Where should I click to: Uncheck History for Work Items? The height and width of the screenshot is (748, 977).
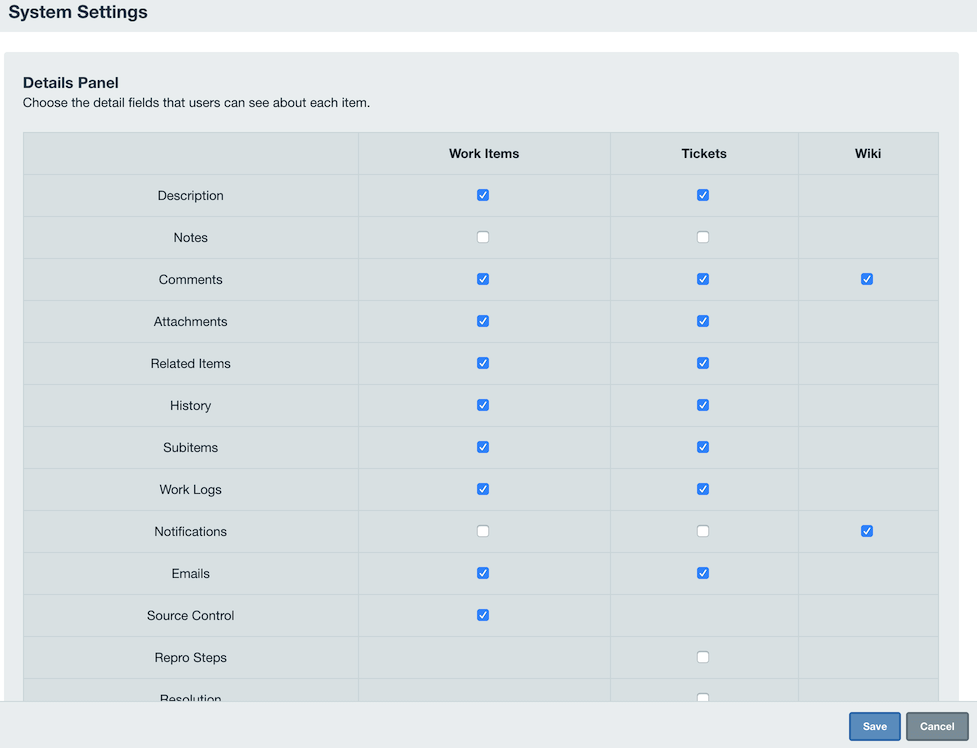click(x=483, y=405)
